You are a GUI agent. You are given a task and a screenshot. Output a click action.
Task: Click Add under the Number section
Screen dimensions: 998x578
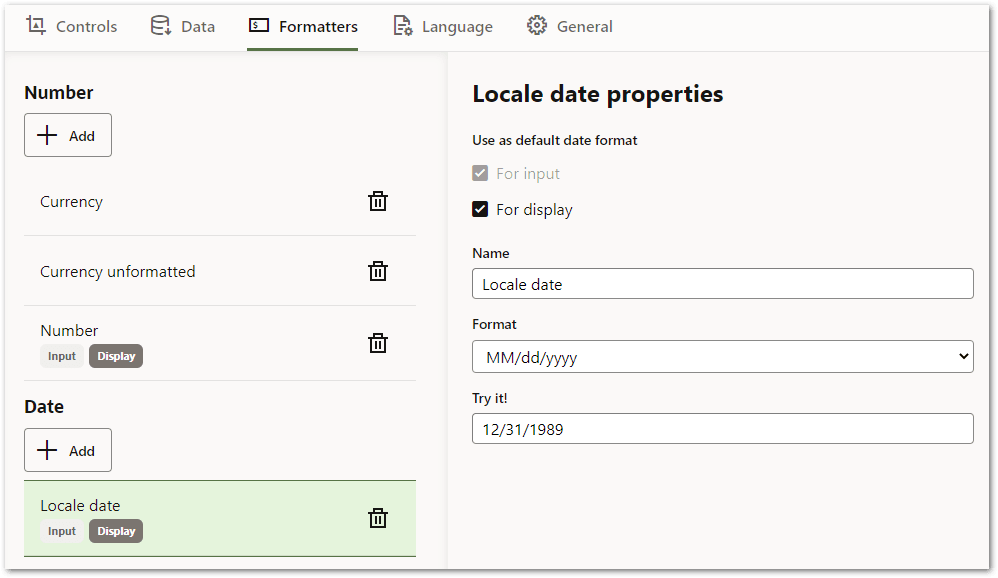click(x=67, y=135)
